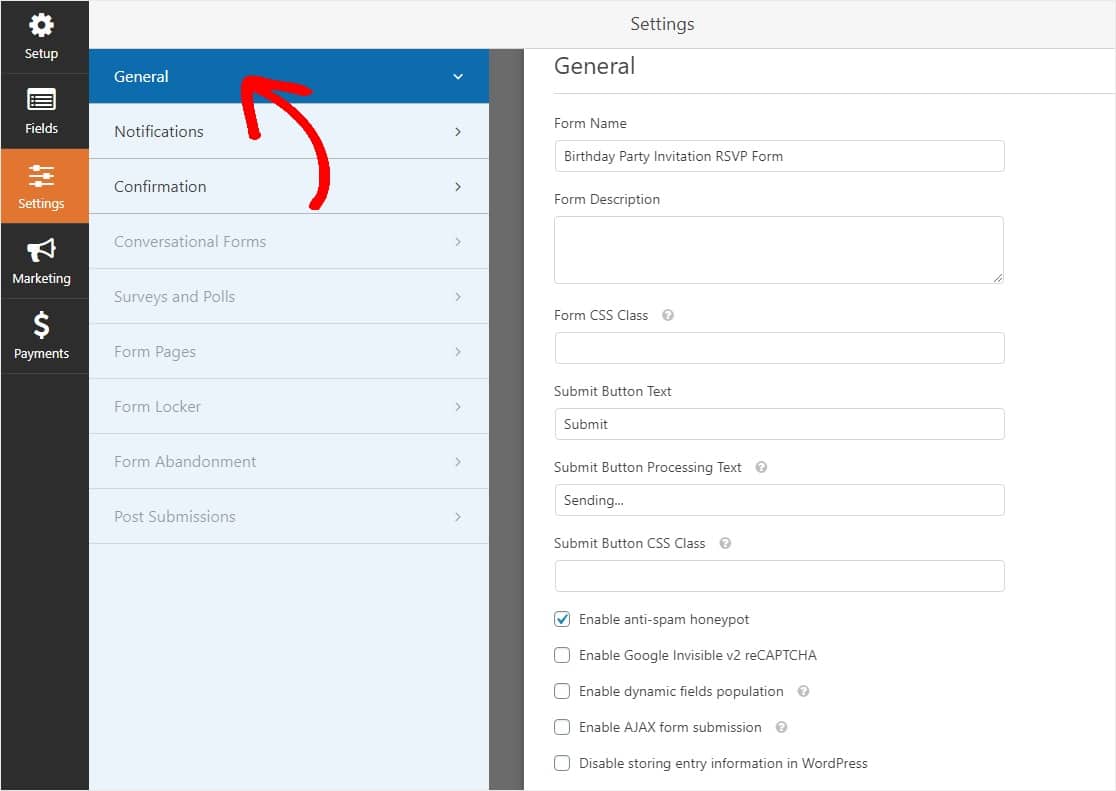Open the Form Abandonment settings tab
The image size is (1116, 791).
pyautogui.click(x=185, y=461)
